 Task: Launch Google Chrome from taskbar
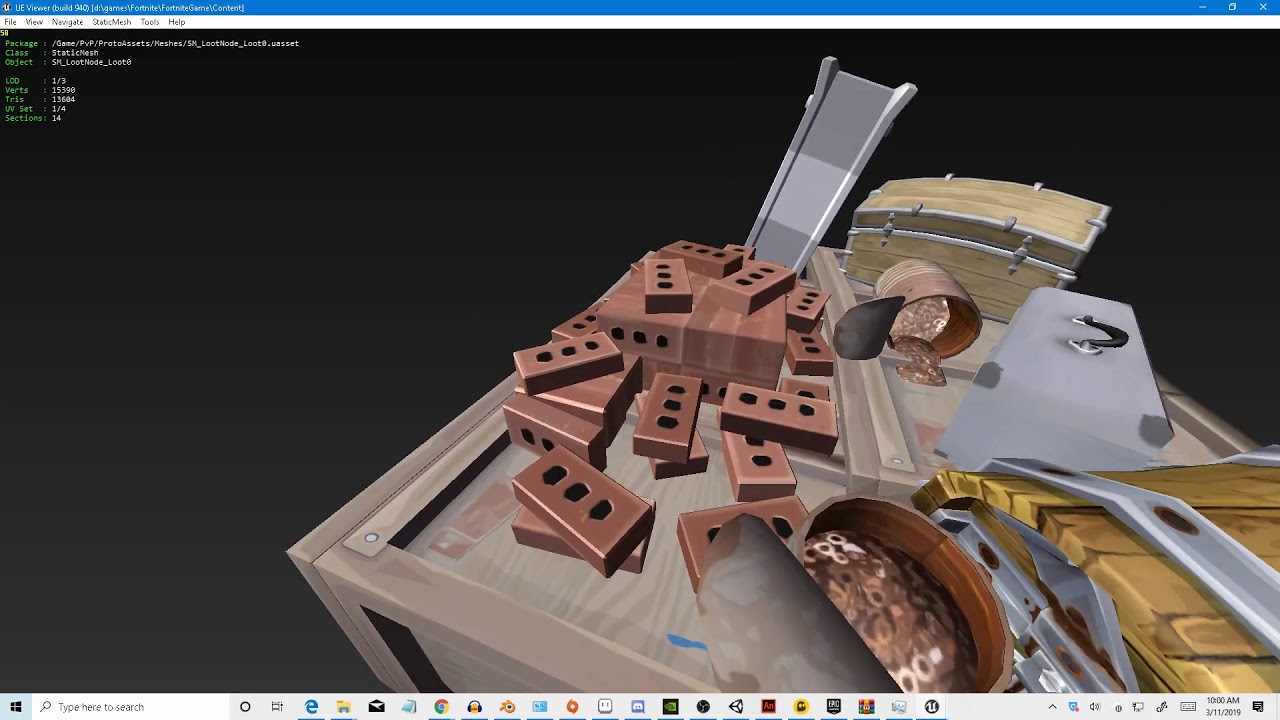pos(441,707)
